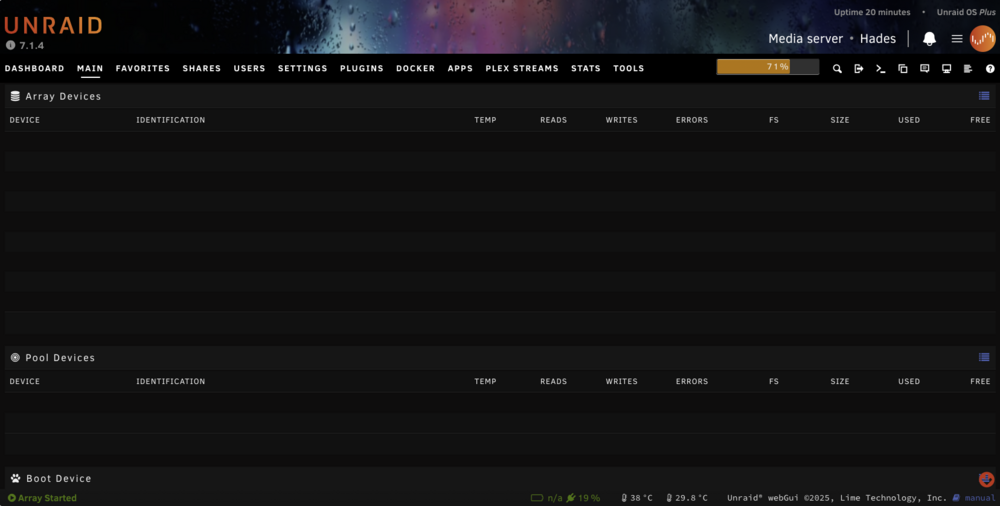1000x506 pixels.
Task: Open the system log icon
Action: click(x=968, y=68)
